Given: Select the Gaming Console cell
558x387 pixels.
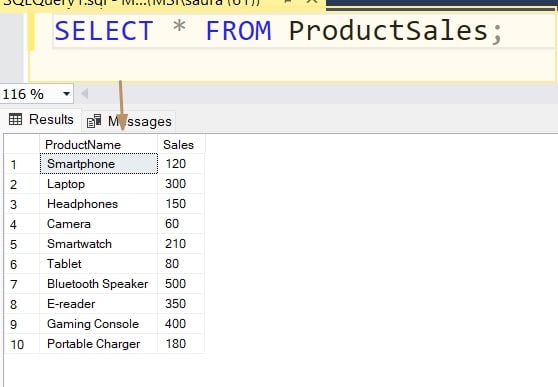Looking at the screenshot, I should tap(99, 324).
